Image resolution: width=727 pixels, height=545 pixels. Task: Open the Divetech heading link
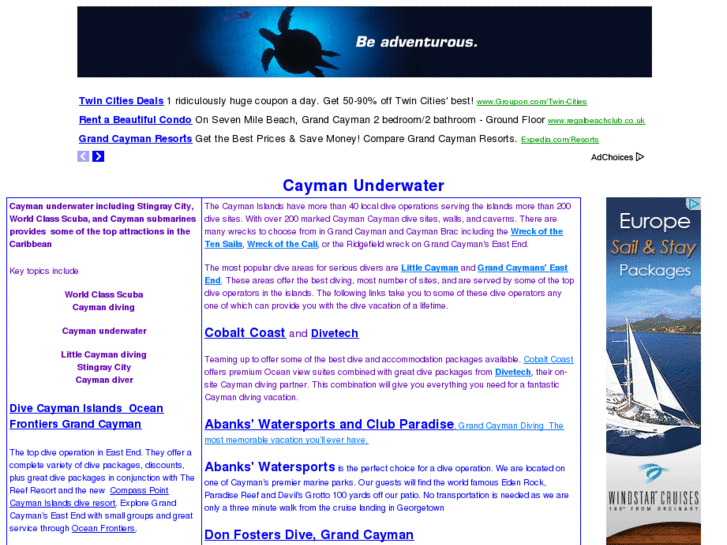[x=335, y=333]
